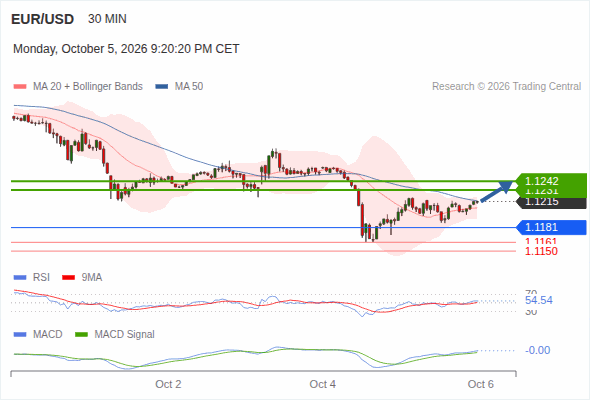Viewport: 590px width, 400px height.
Task: Click the MA 50 legend label
Action: (x=189, y=87)
